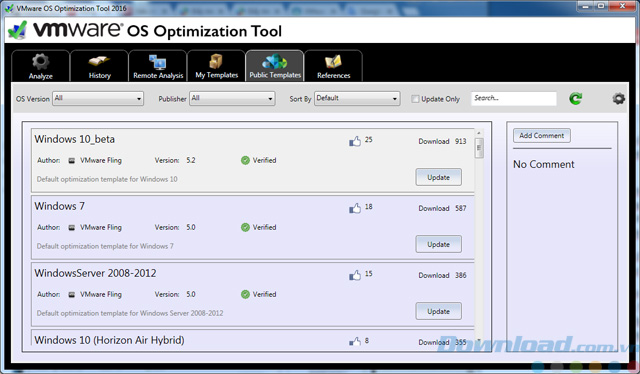Update the Windows 10_beta template
This screenshot has width=640, height=374.
click(439, 177)
